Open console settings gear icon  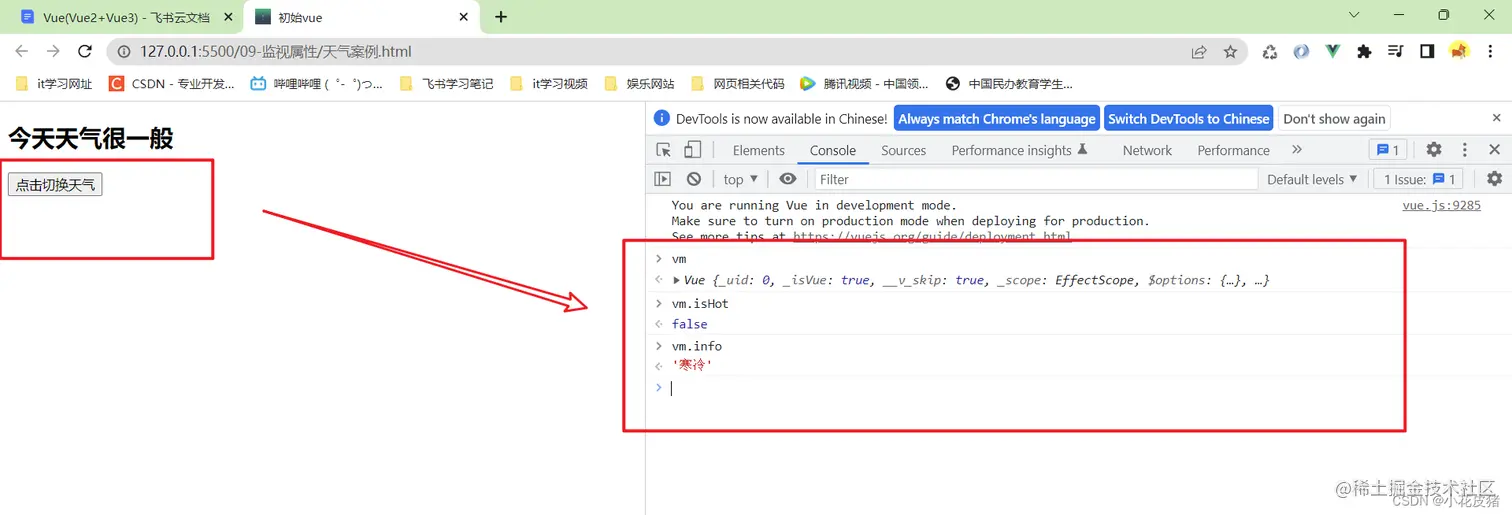click(x=1494, y=179)
